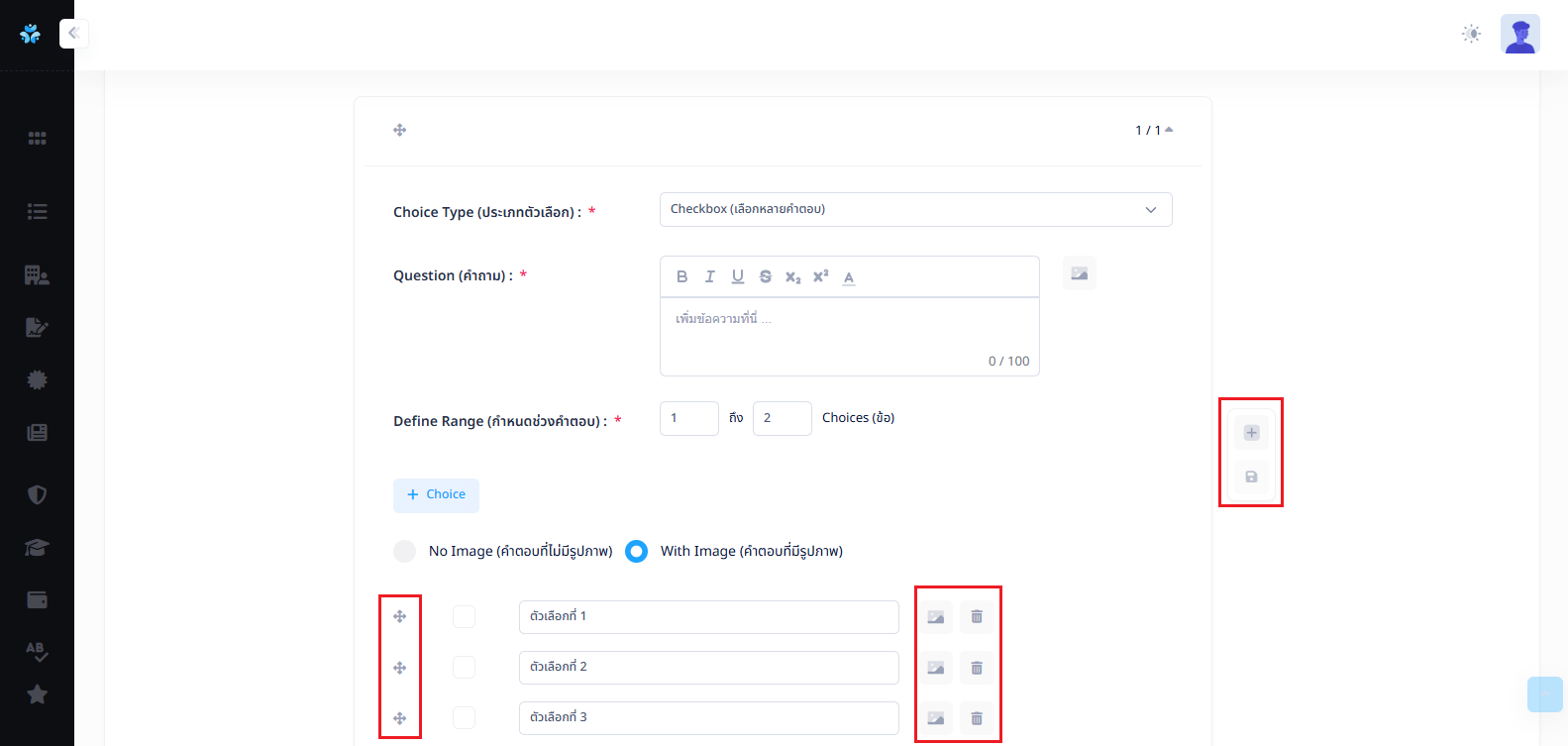The height and width of the screenshot is (746, 1568).
Task: Open the grid apps sidebar menu item
Action: 37,139
